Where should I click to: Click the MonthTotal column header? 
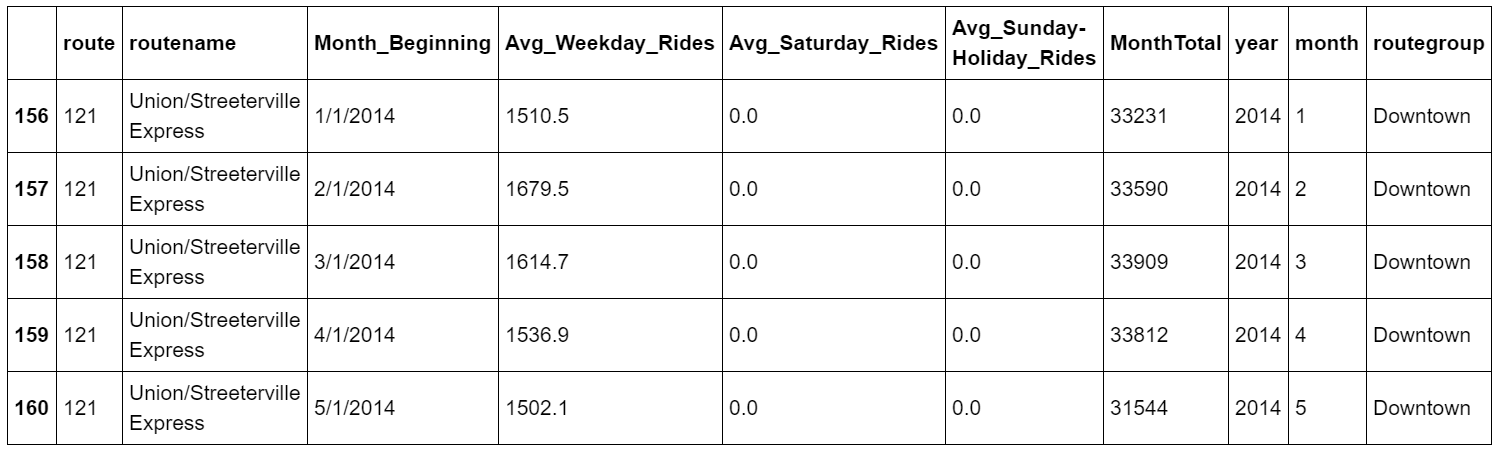(x=1165, y=44)
